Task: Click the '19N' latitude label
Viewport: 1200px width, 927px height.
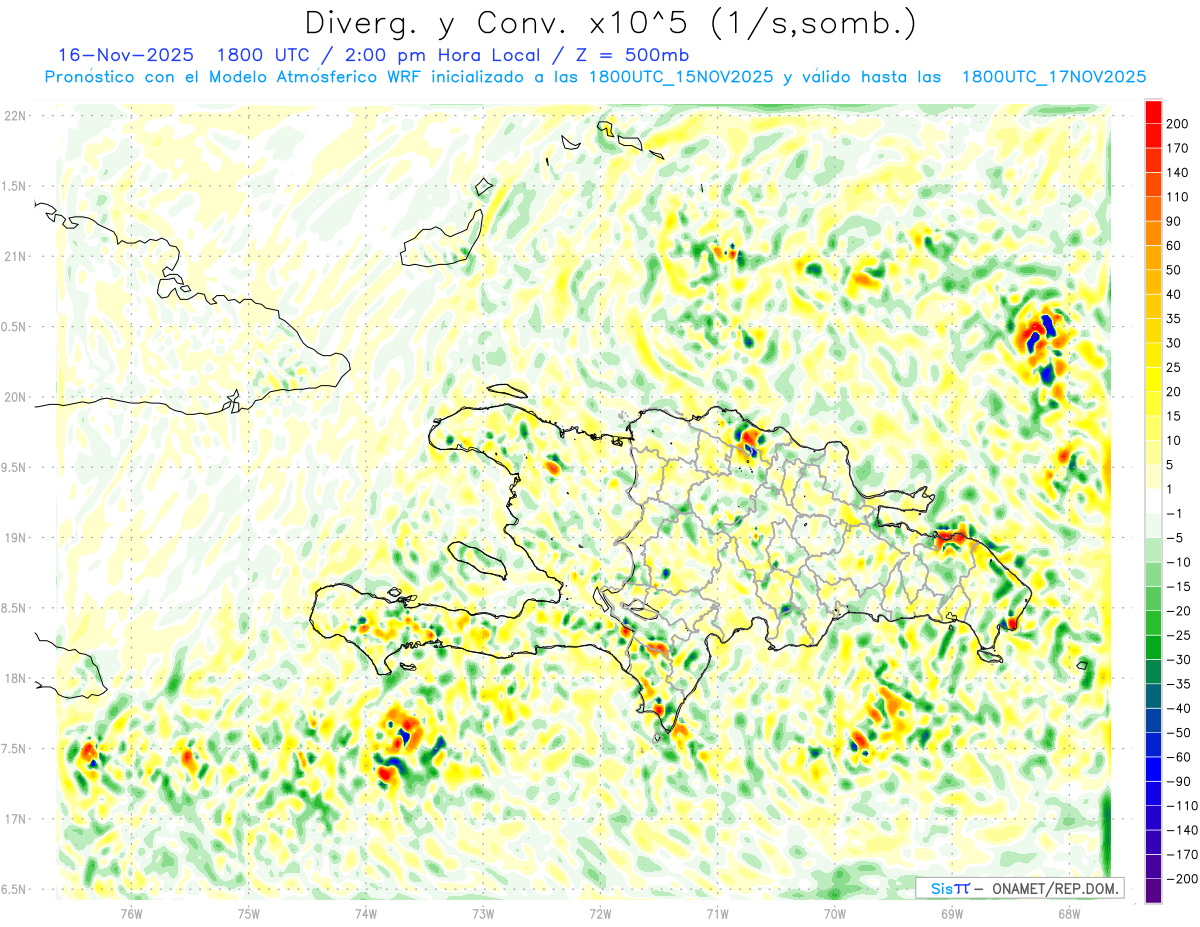Action: point(15,537)
